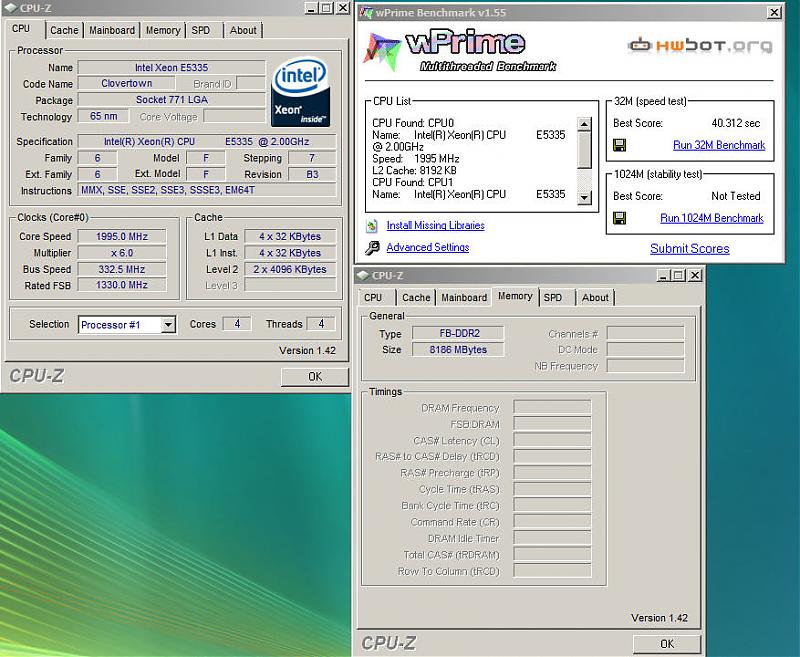This screenshot has width=800, height=657.
Task: Click OK in upper-left CPU-Z window
Action: [315, 376]
